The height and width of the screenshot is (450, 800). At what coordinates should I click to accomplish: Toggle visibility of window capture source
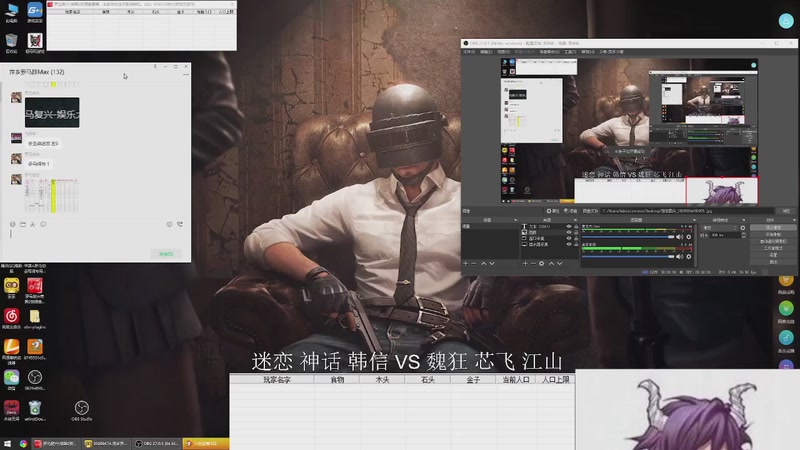pos(569,238)
